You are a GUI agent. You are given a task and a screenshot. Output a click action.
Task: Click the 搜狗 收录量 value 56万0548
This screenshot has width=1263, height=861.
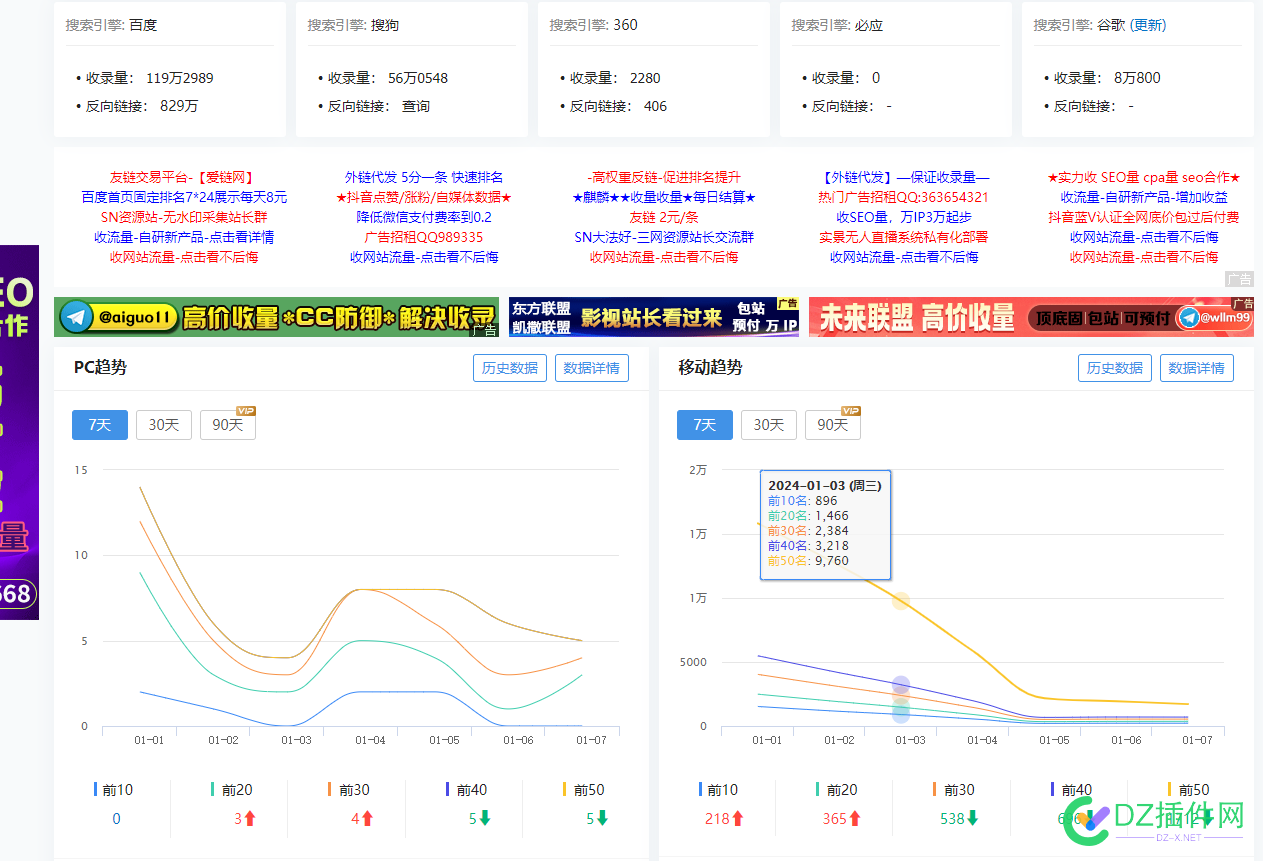pyautogui.click(x=418, y=77)
